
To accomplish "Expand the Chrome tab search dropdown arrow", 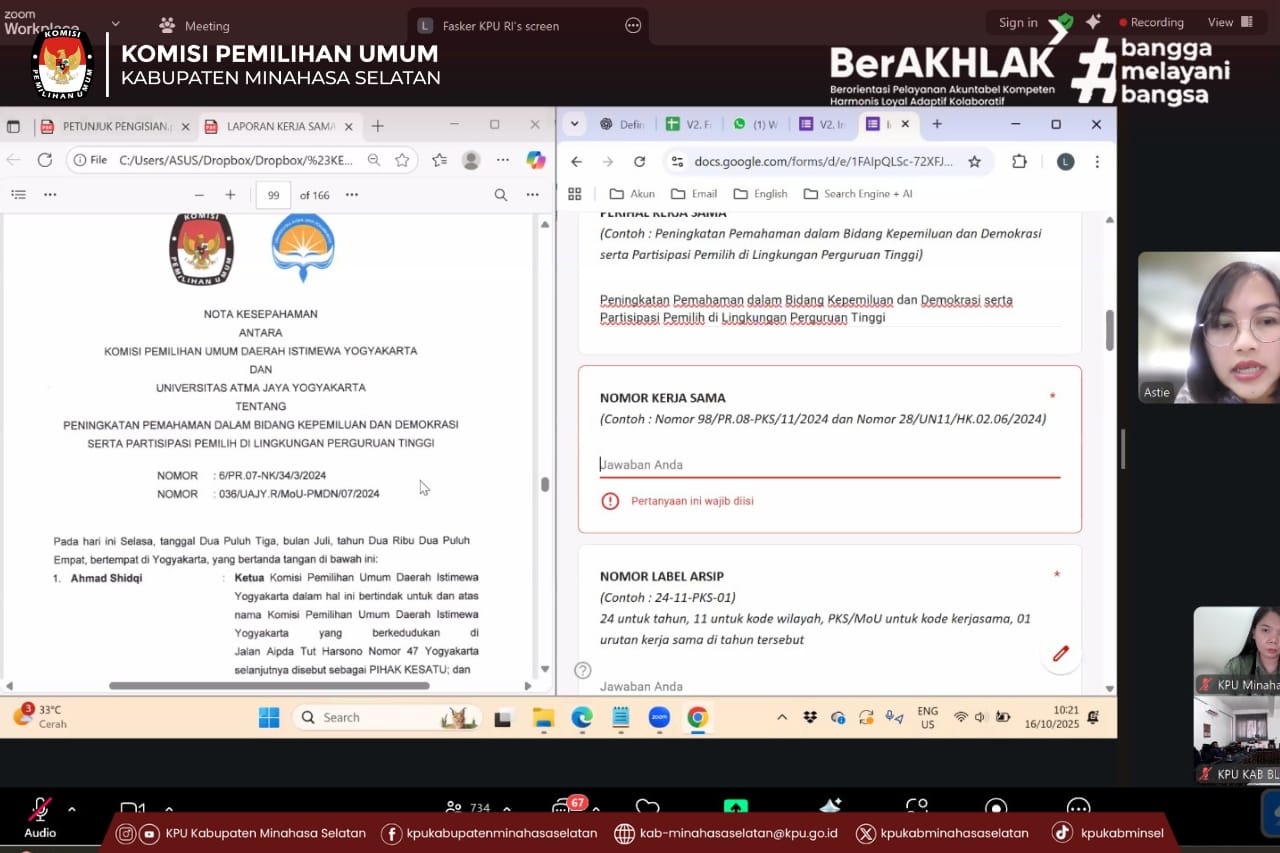I will coord(574,124).
